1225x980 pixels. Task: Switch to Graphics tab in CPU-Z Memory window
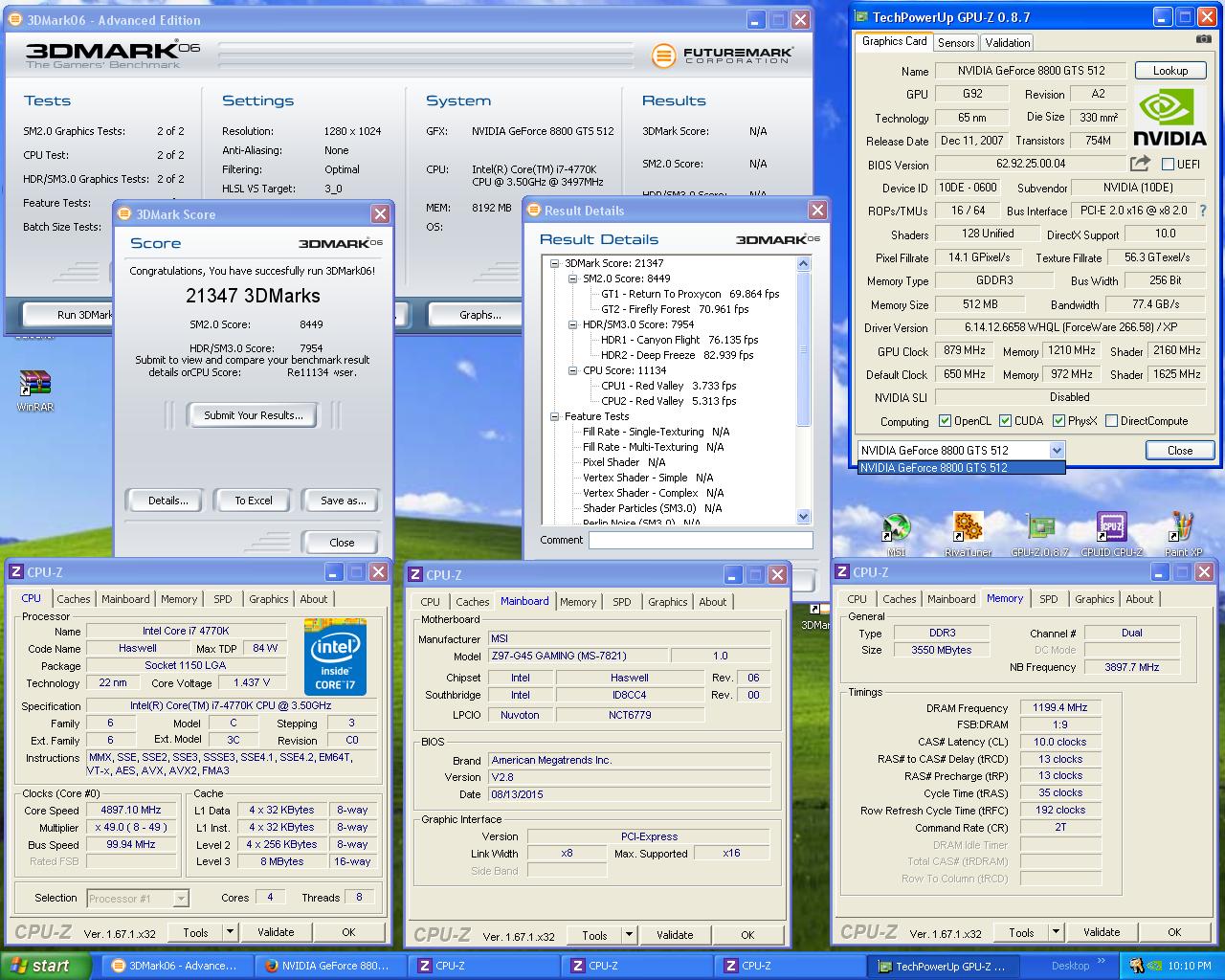[1094, 599]
